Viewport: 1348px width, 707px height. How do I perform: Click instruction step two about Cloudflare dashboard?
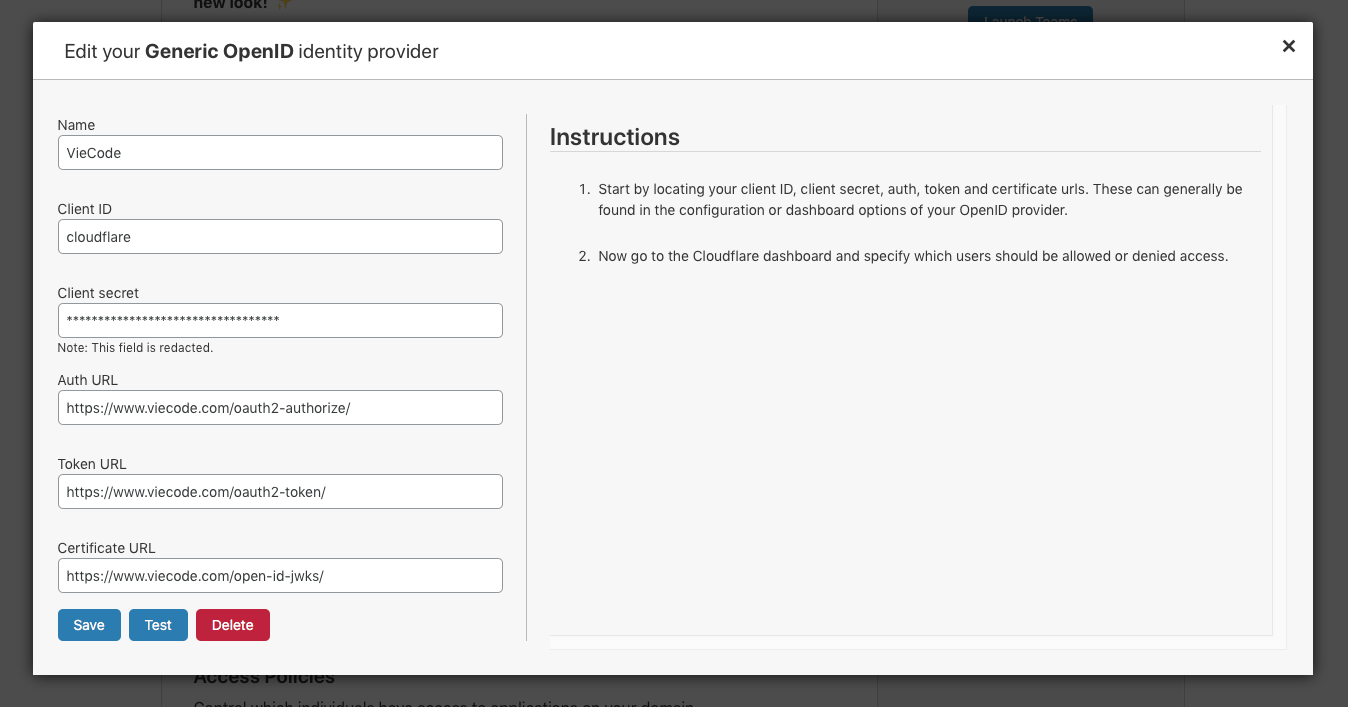(912, 256)
